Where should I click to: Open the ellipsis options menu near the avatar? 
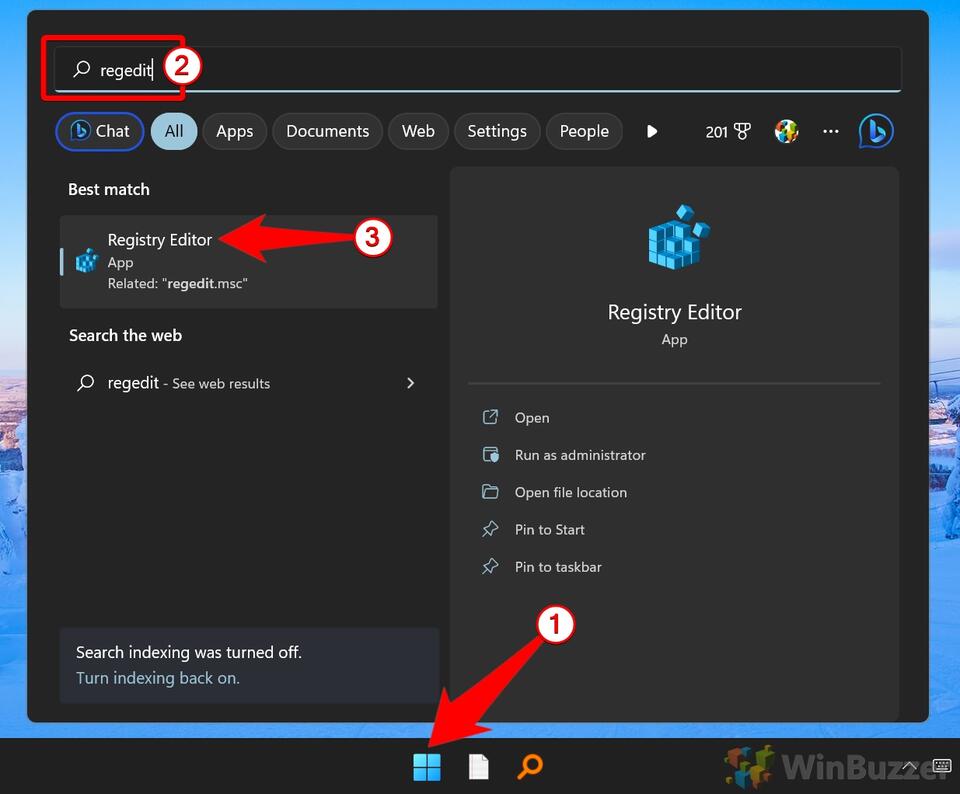click(830, 131)
